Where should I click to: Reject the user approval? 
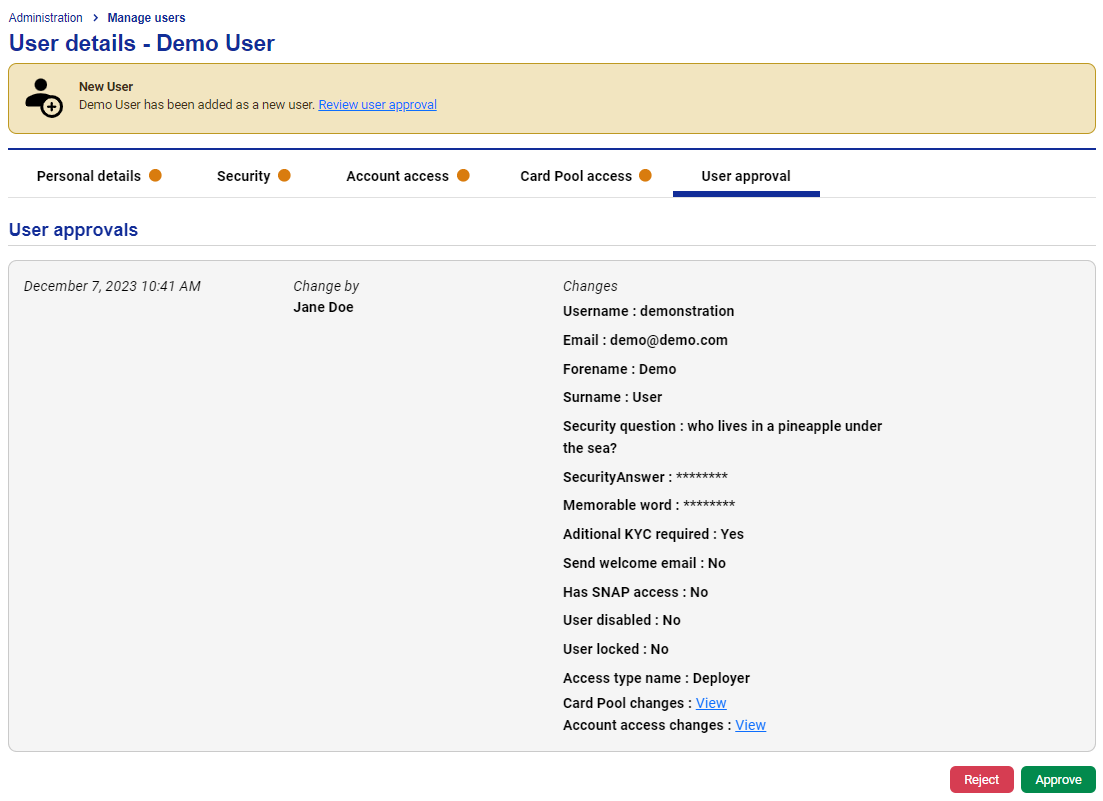(981, 779)
